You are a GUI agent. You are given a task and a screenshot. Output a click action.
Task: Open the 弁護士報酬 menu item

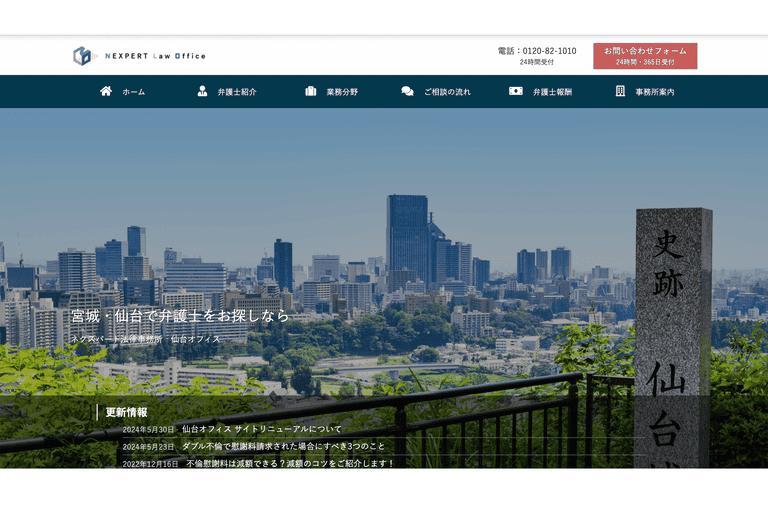(x=552, y=92)
